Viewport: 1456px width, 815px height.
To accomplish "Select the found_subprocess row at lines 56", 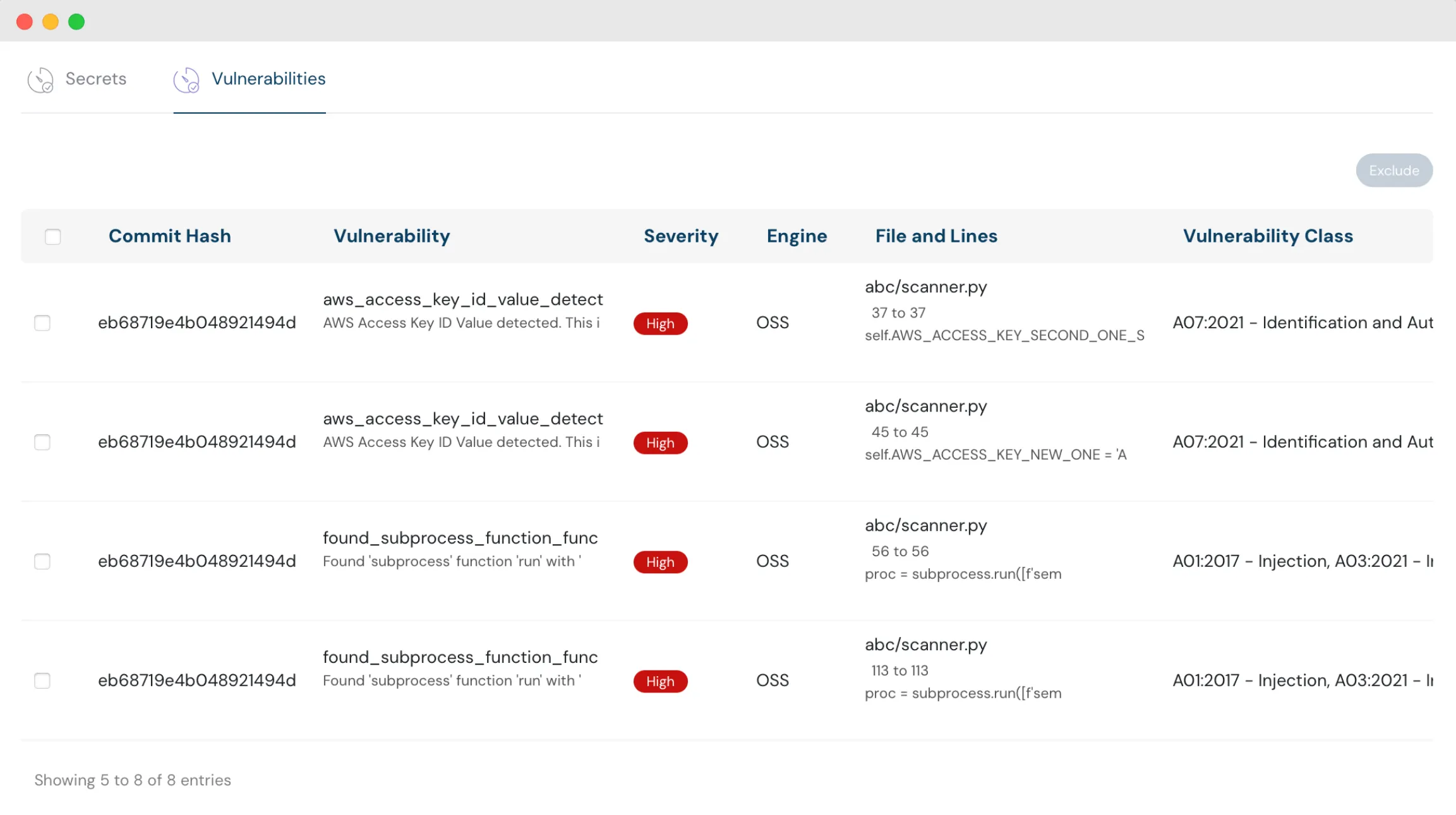I will (x=42, y=561).
